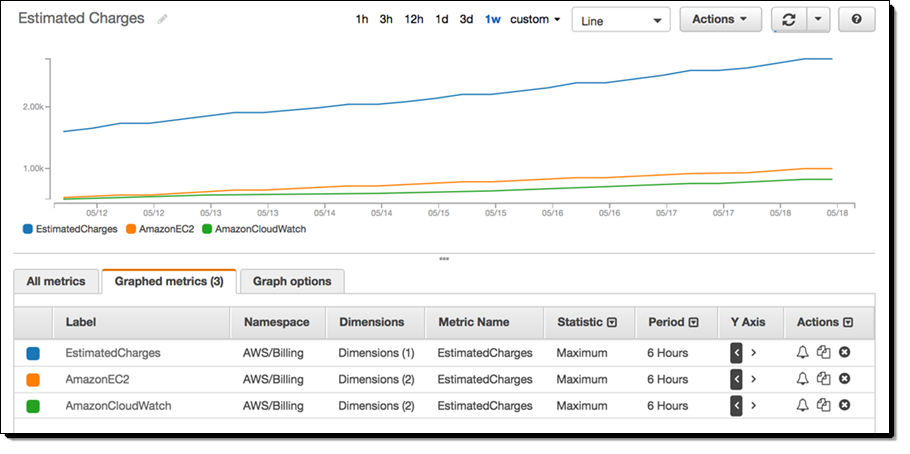Click the orange AmazonEC2 color swatch
910x454 pixels.
33,379
